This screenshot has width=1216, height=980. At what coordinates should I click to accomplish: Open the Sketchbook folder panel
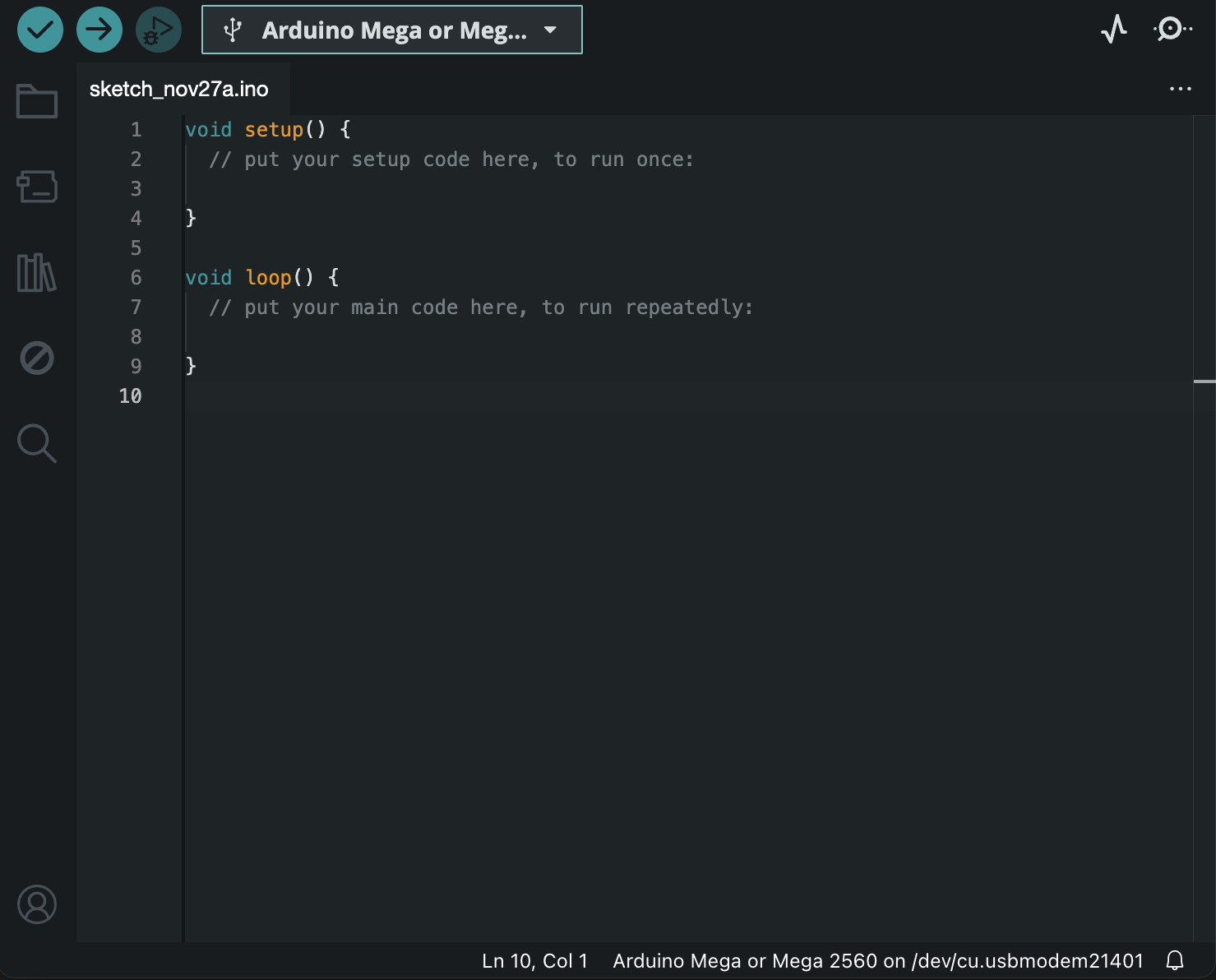[x=37, y=101]
